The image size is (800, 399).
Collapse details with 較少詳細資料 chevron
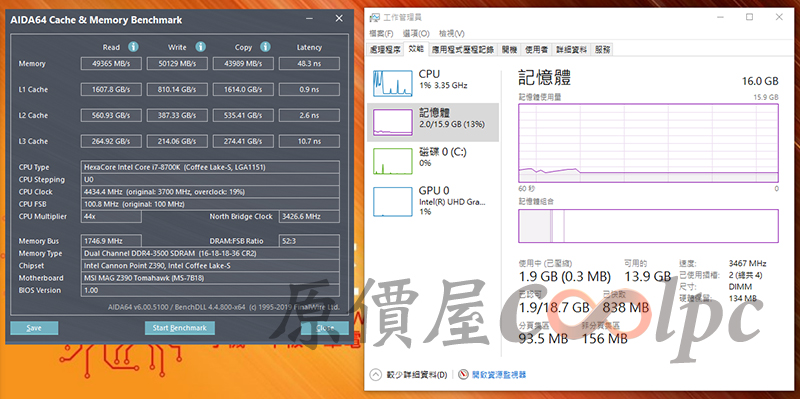point(375,375)
